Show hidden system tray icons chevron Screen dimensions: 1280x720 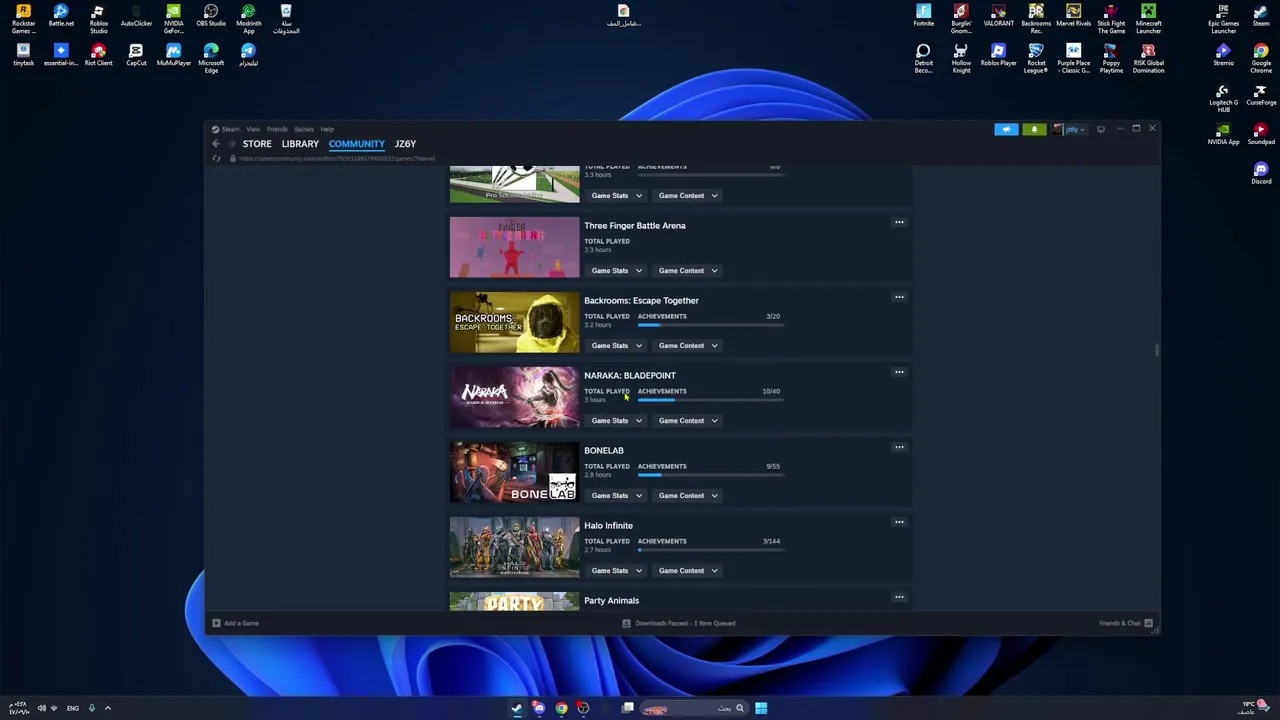pyautogui.click(x=108, y=708)
